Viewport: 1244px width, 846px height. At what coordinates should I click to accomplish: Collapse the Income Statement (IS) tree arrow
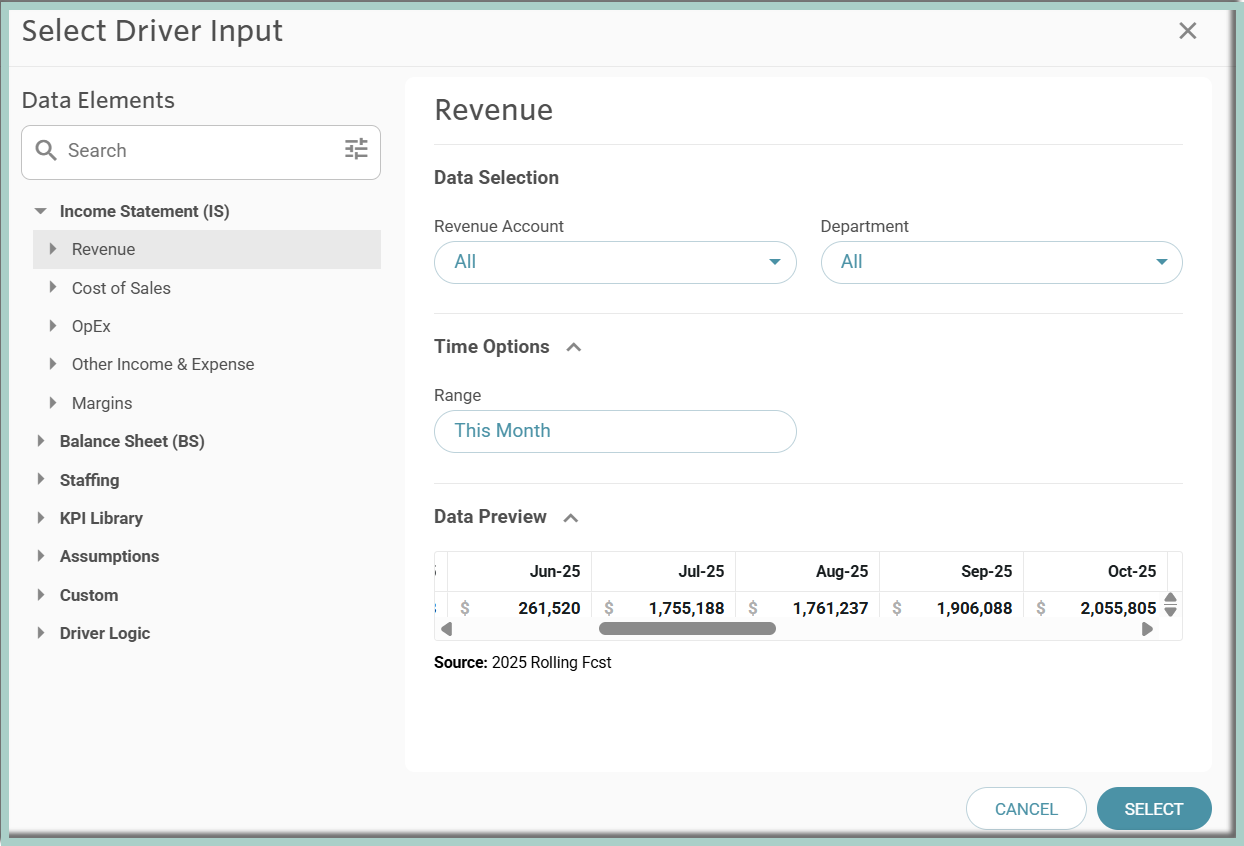pos(41,212)
